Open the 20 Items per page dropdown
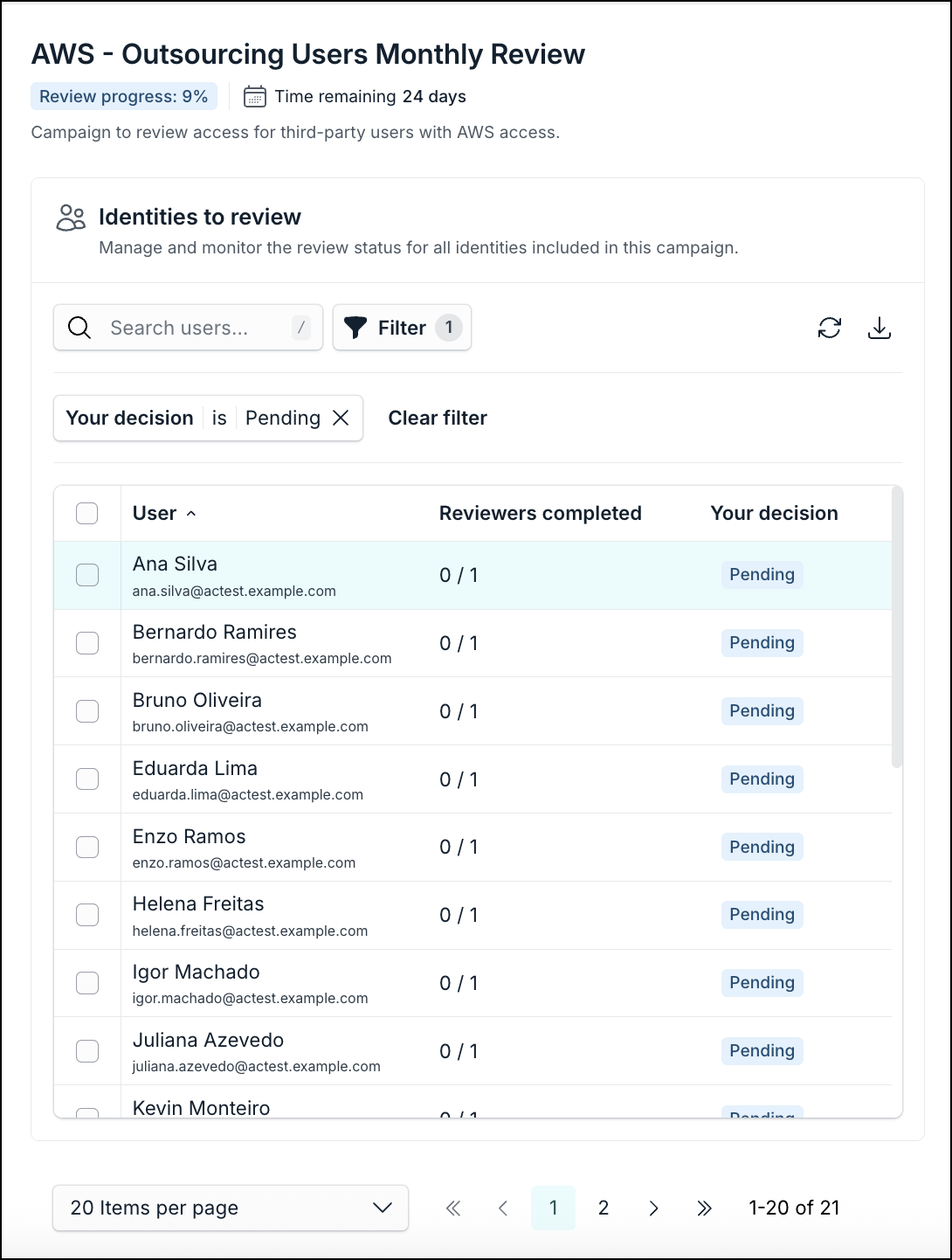The width and height of the screenshot is (952, 1260). pyautogui.click(x=231, y=1208)
